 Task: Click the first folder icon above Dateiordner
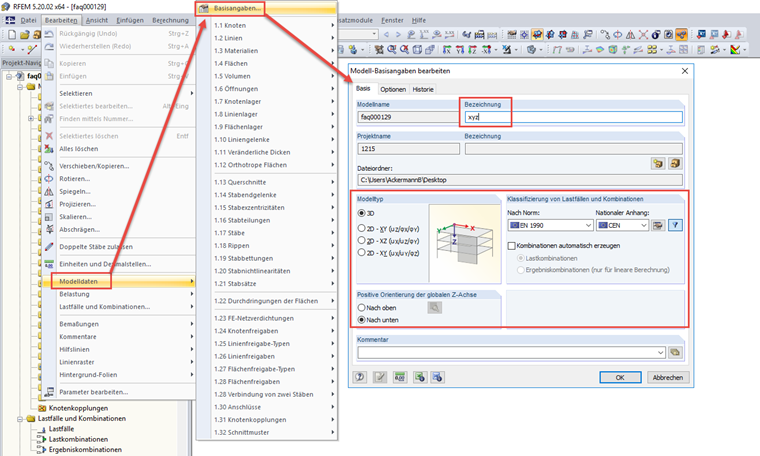(658, 163)
